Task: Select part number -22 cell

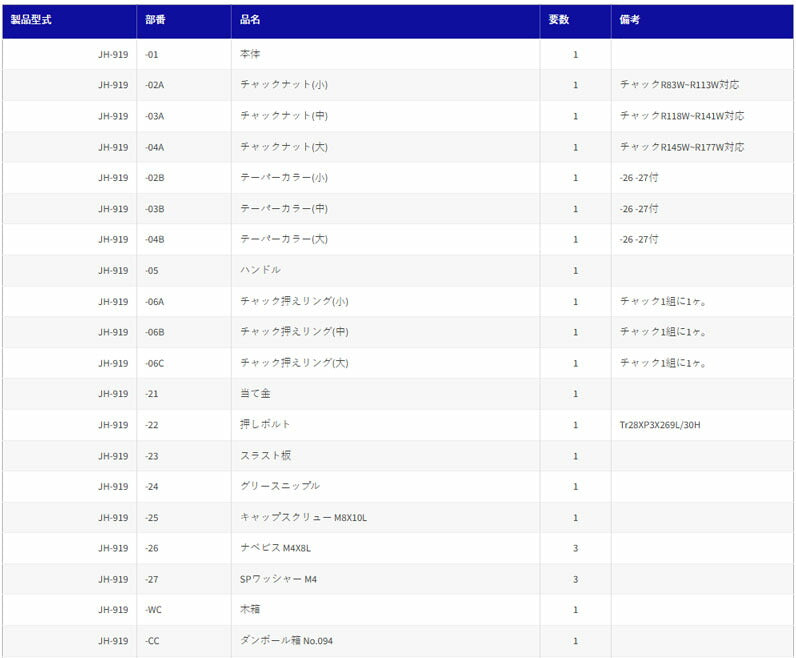Action: [184, 425]
